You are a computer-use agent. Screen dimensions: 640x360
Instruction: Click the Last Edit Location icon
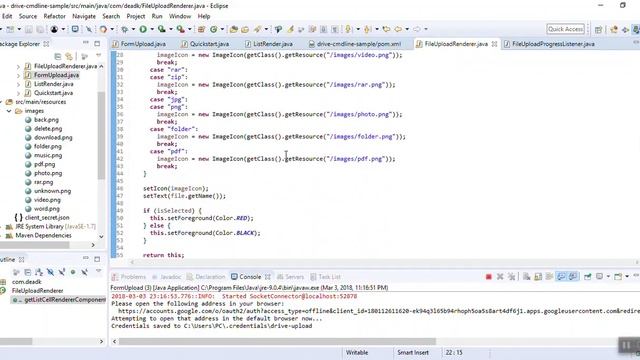[386, 29]
